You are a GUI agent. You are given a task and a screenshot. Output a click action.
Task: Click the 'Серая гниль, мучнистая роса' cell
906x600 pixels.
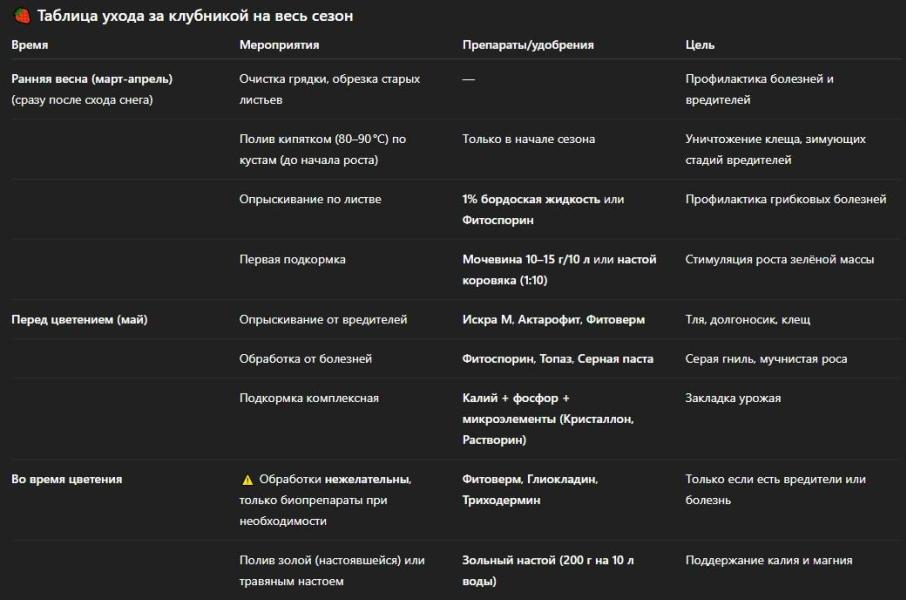766,359
